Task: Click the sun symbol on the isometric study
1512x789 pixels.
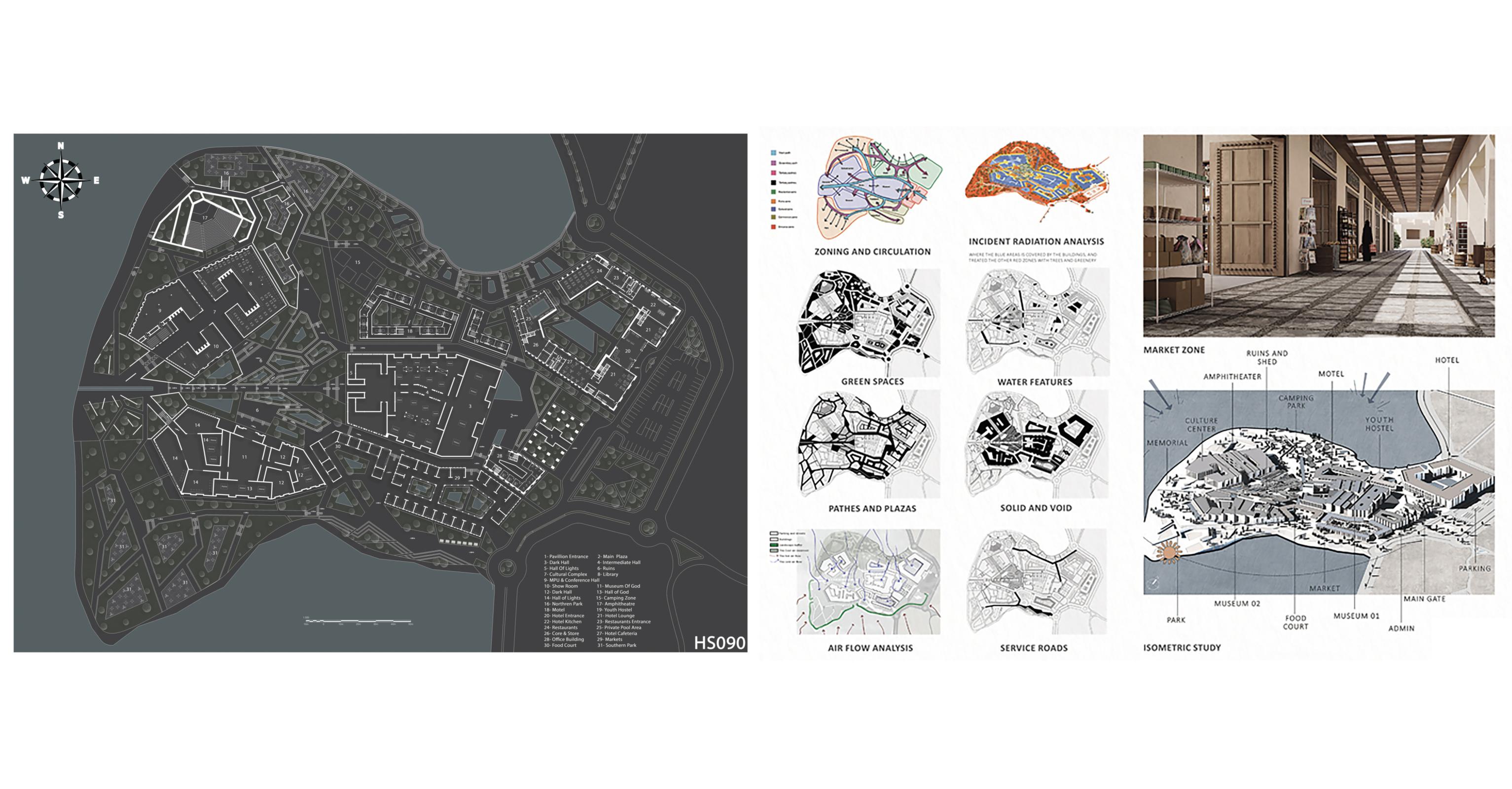Action: click(1169, 553)
